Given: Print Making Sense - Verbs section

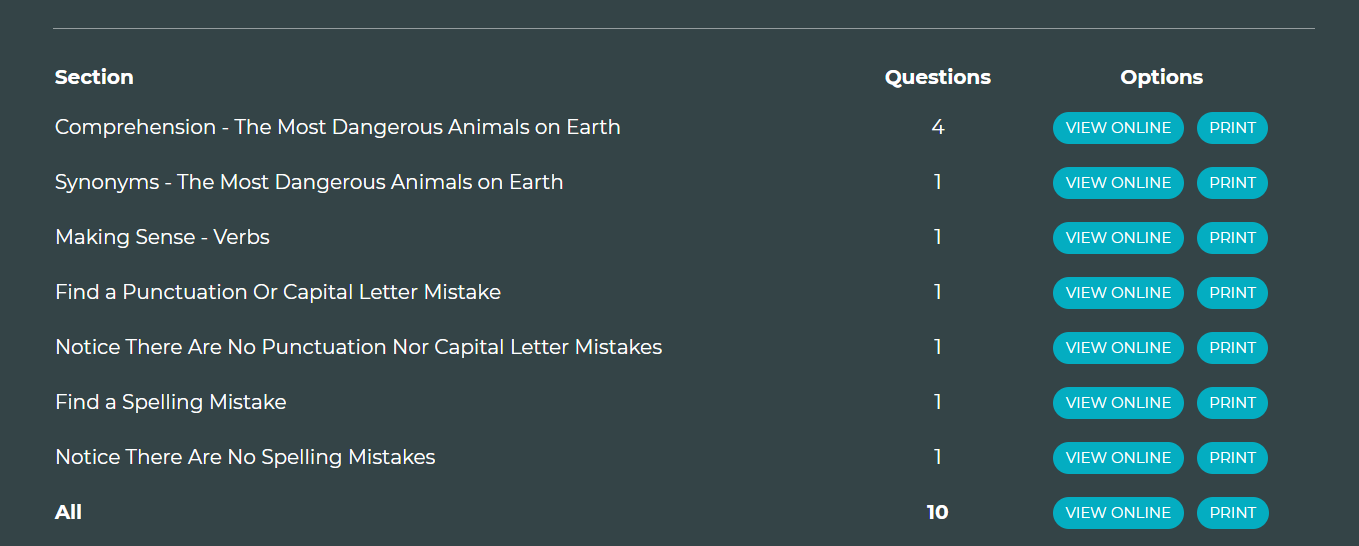Looking at the screenshot, I should (x=1232, y=238).
